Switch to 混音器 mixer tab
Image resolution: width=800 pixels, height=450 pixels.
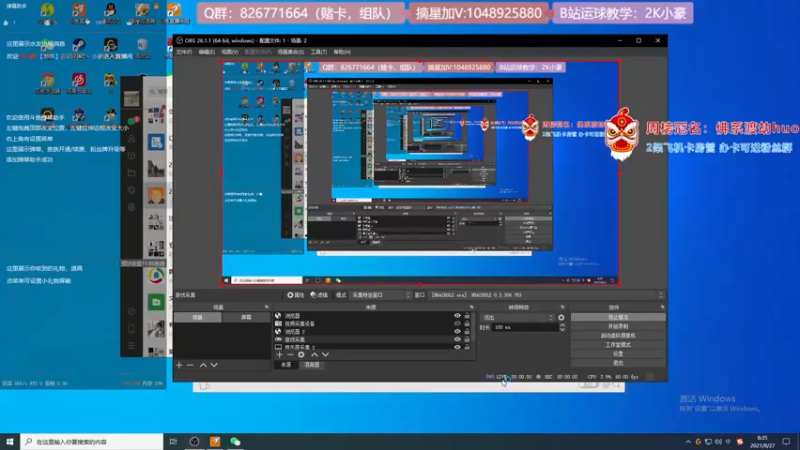[312, 365]
